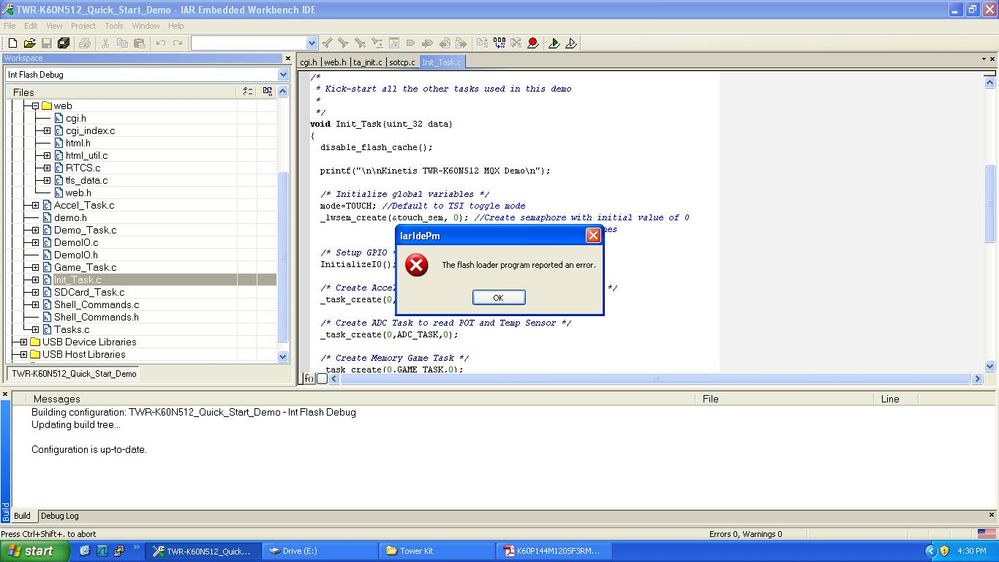Open the Int Flash Debug configuration dropdown
Image resolution: width=999 pixels, height=562 pixels.
(283, 75)
